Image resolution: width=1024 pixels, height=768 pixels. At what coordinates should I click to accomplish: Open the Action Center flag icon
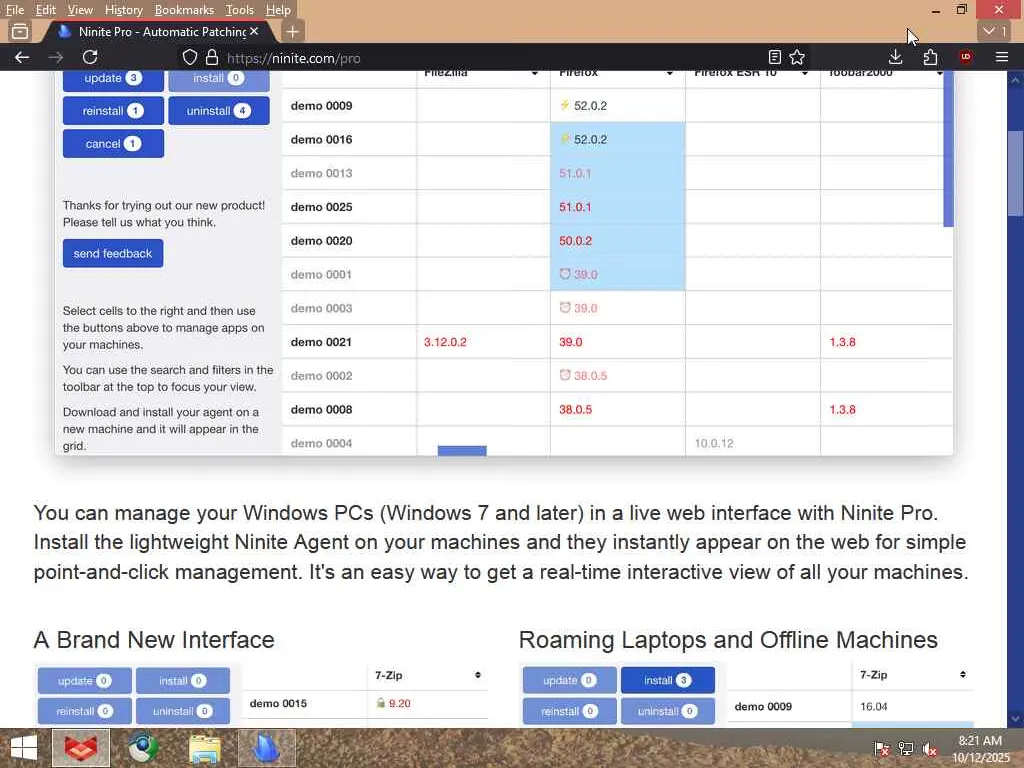[881, 749]
